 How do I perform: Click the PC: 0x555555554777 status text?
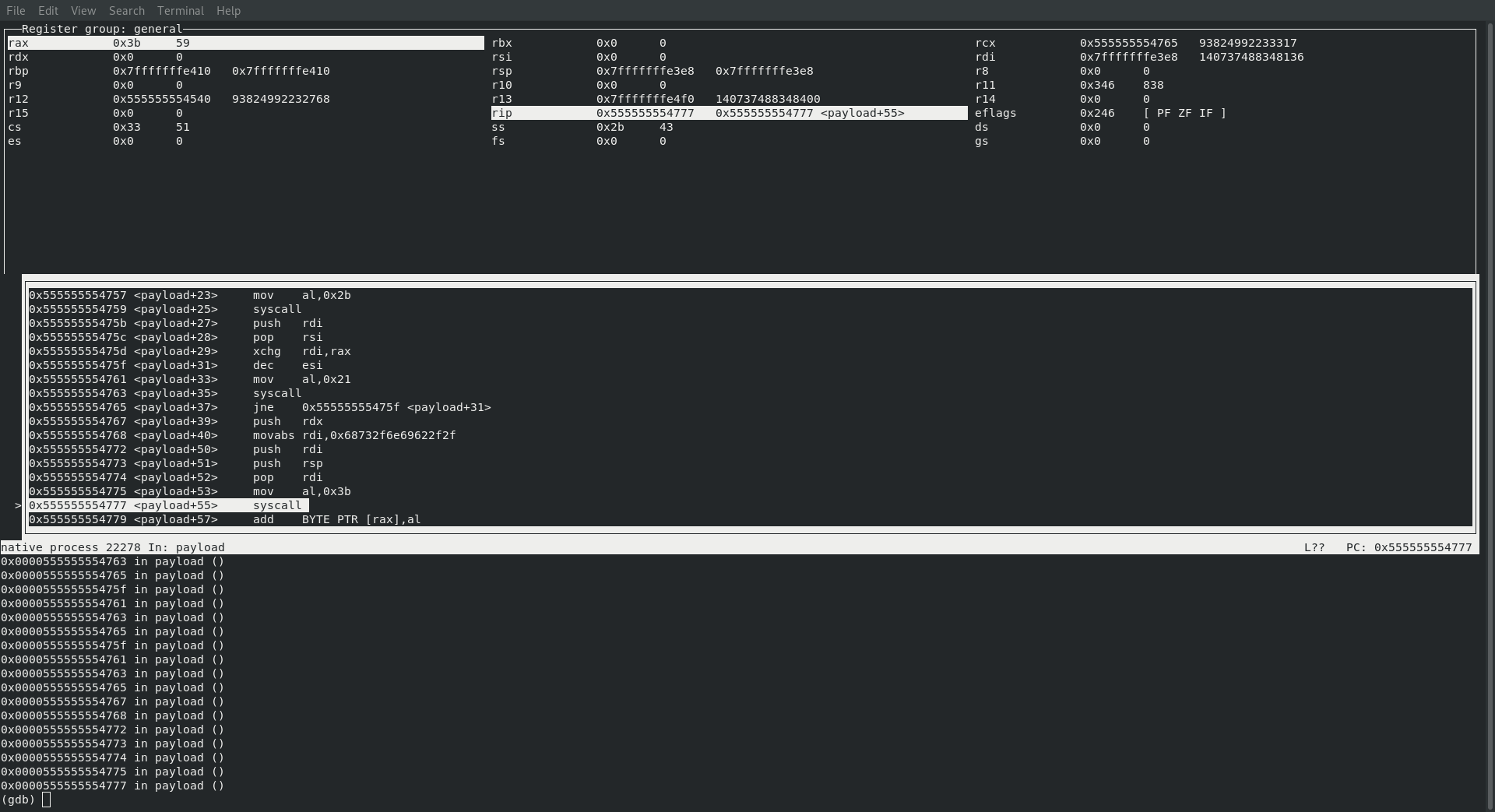(1409, 547)
